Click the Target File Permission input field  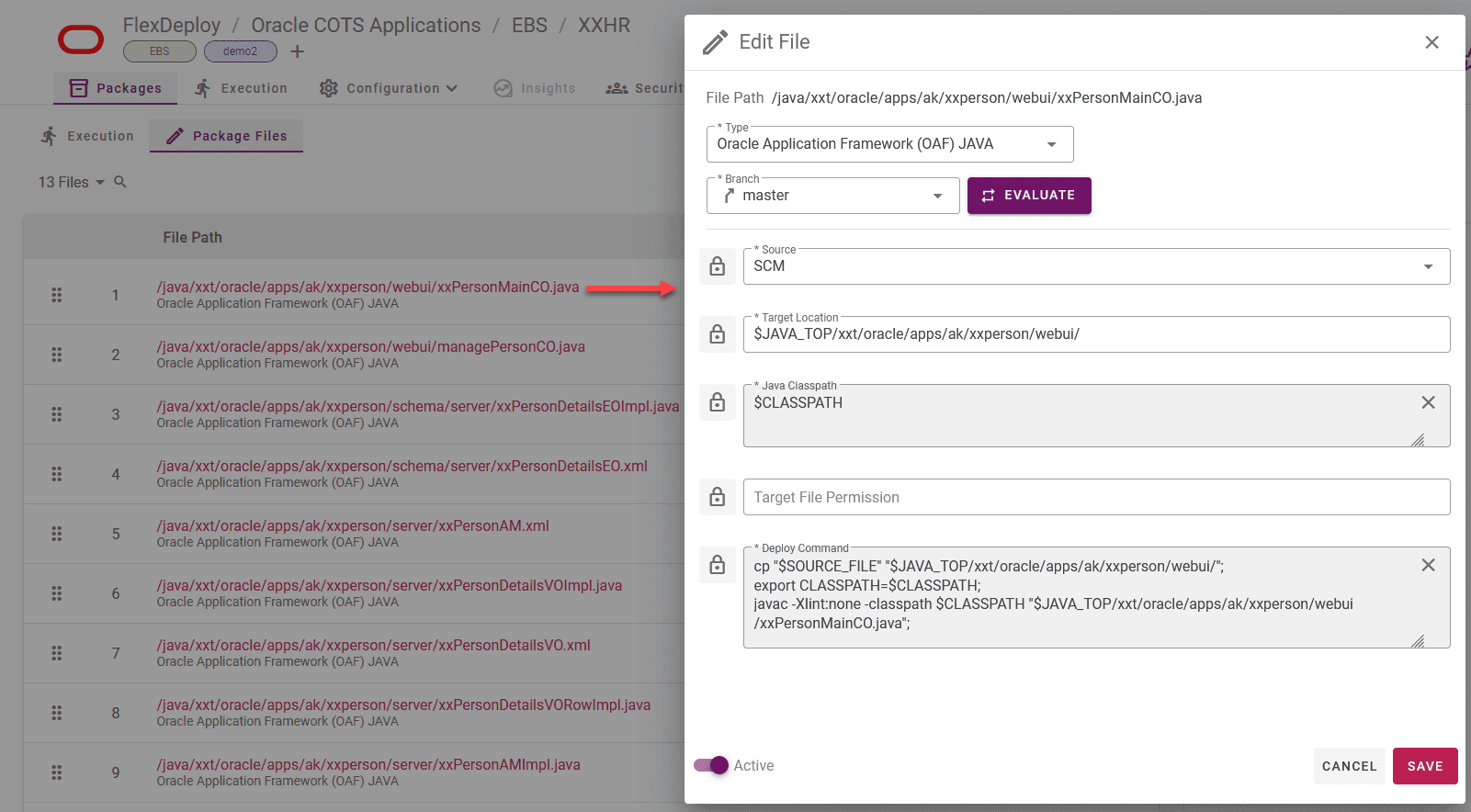pos(1096,497)
